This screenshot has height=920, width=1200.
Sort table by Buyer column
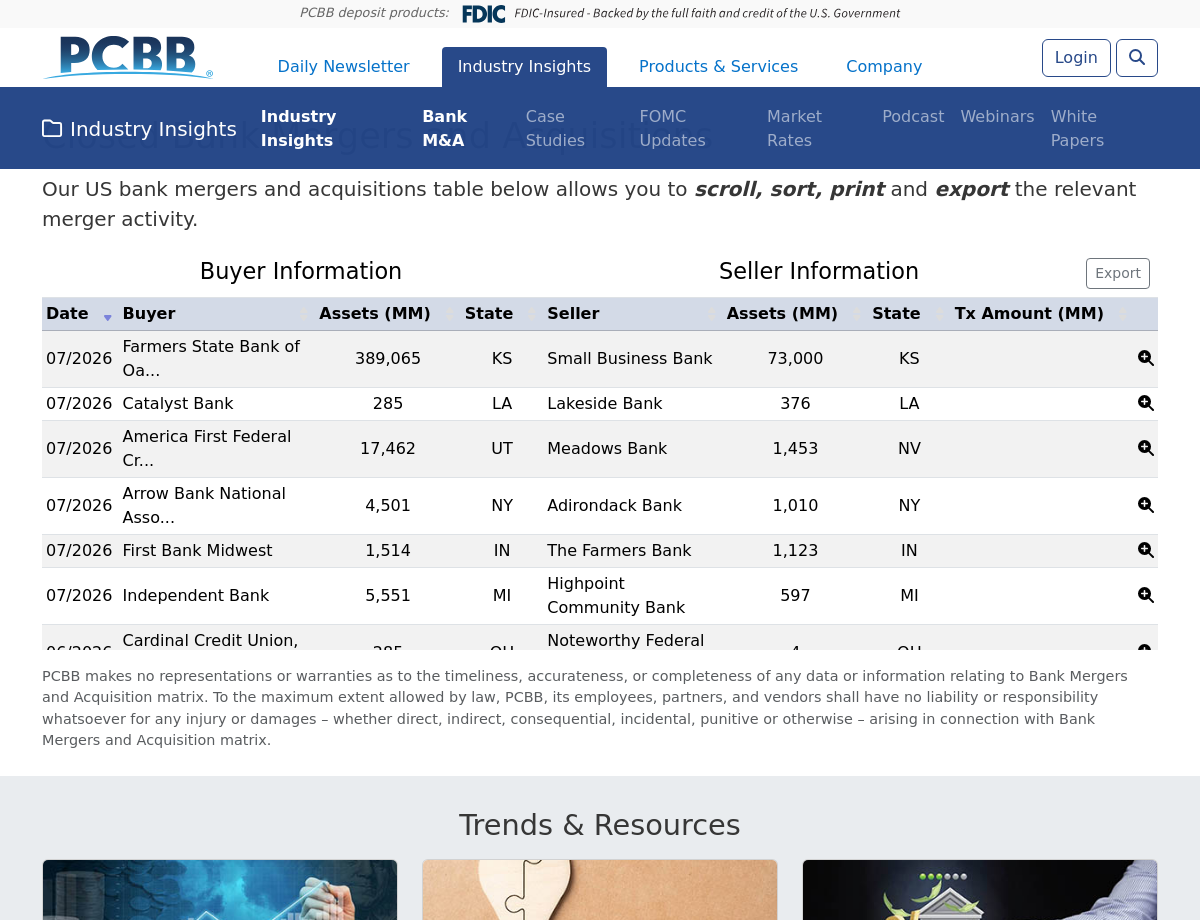(x=216, y=313)
